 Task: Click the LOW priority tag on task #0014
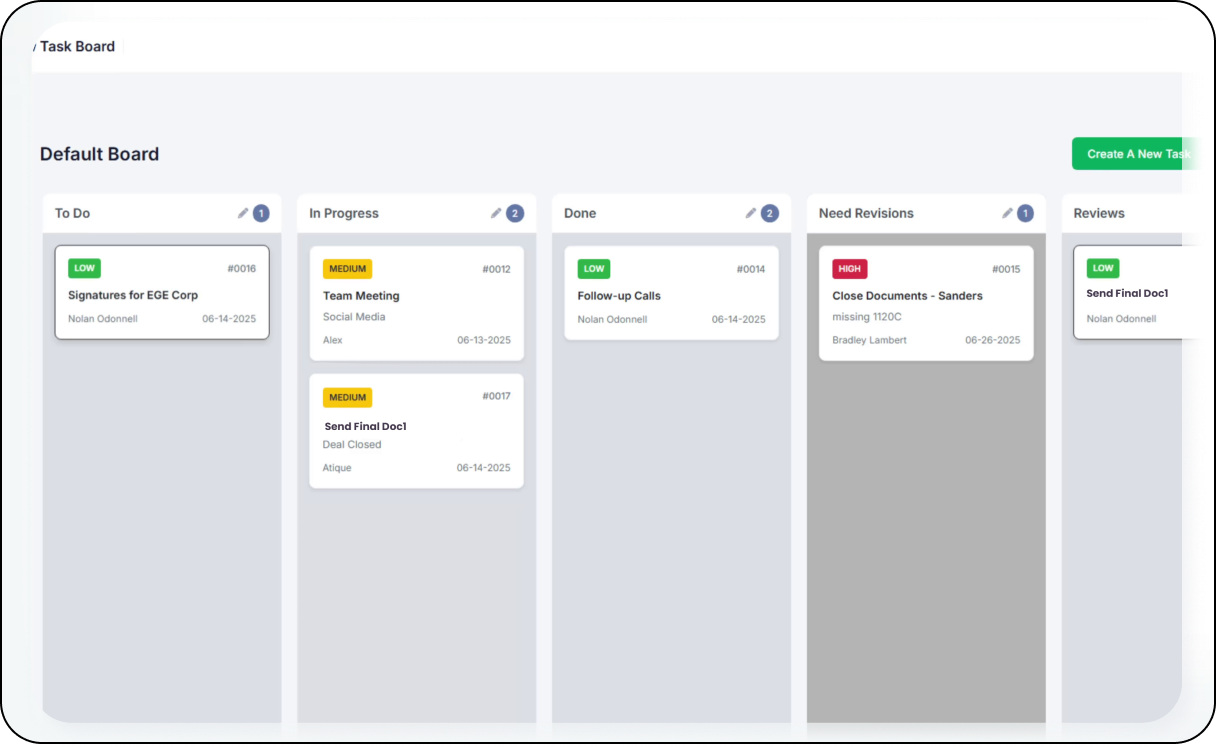[x=594, y=269]
